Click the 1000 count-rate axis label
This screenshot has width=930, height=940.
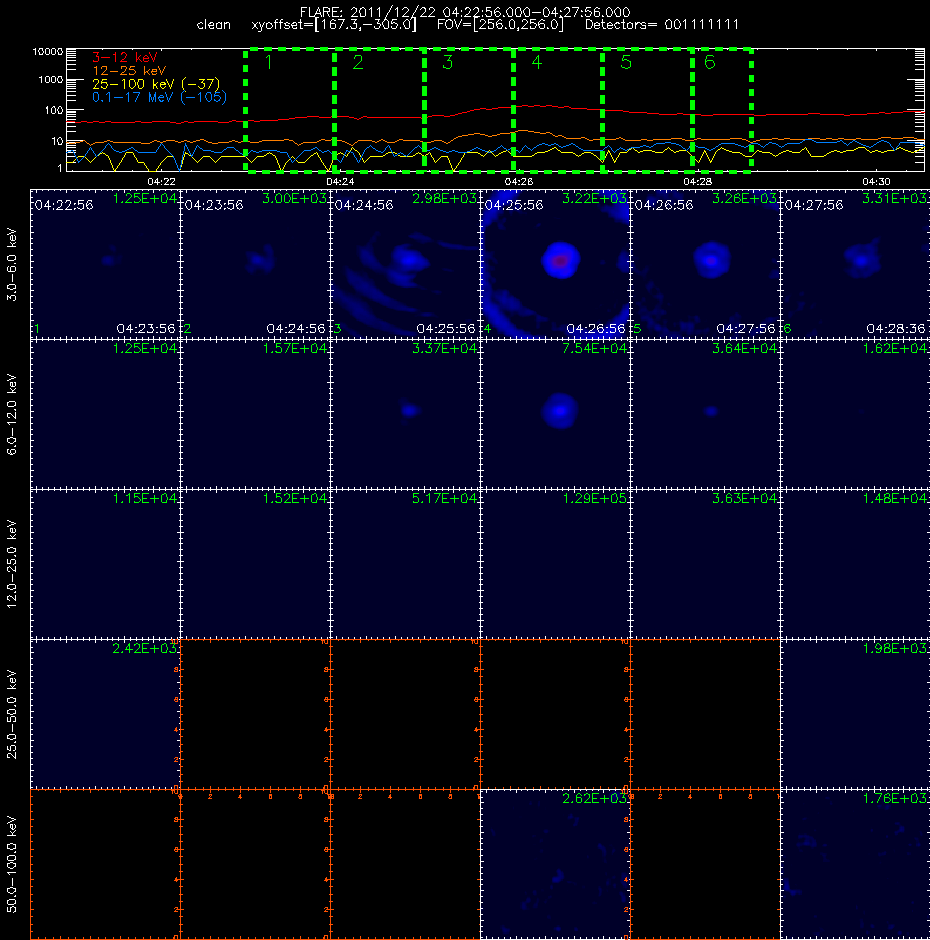click(50, 80)
